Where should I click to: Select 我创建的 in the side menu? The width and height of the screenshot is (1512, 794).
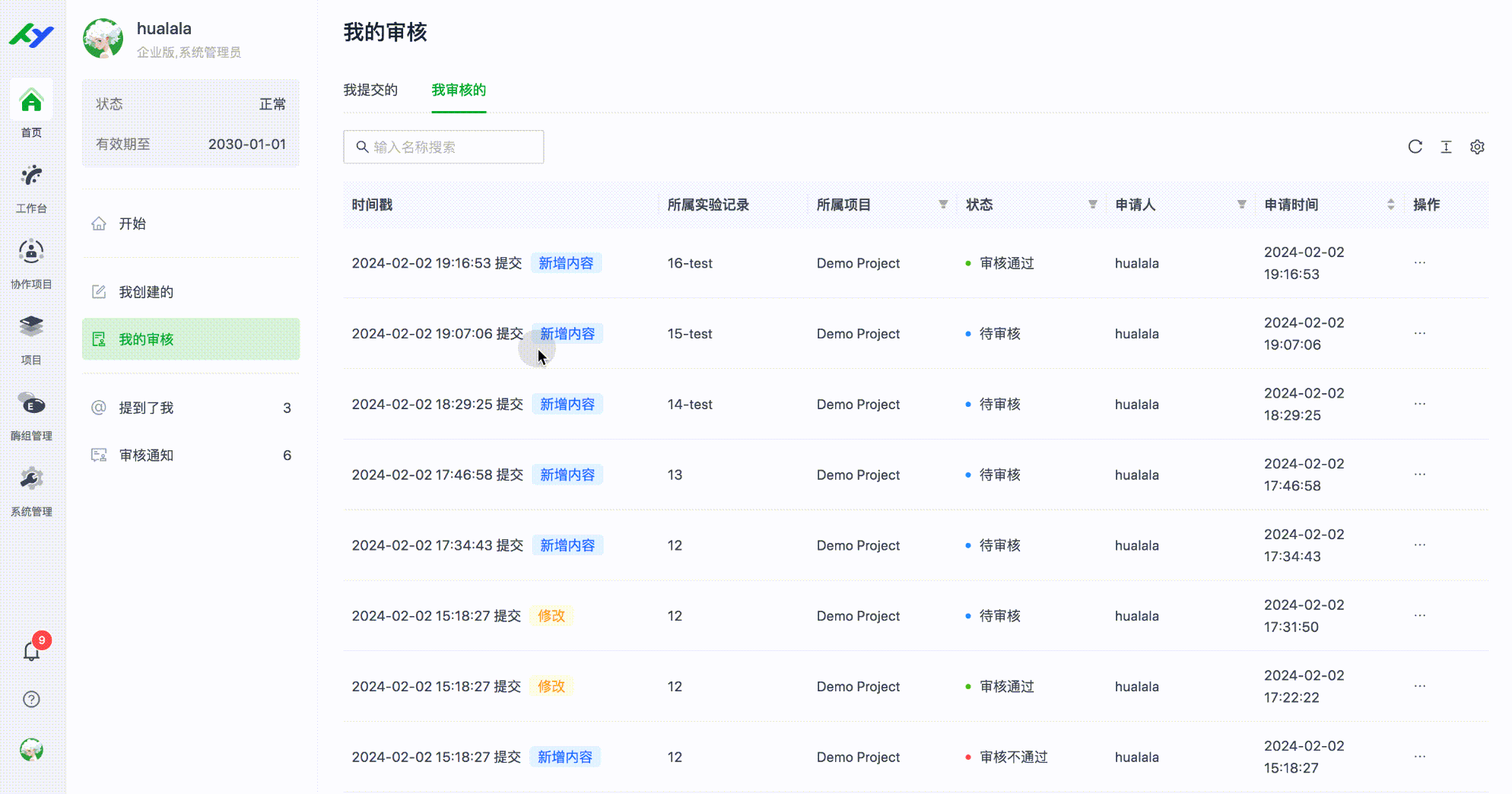tap(146, 292)
